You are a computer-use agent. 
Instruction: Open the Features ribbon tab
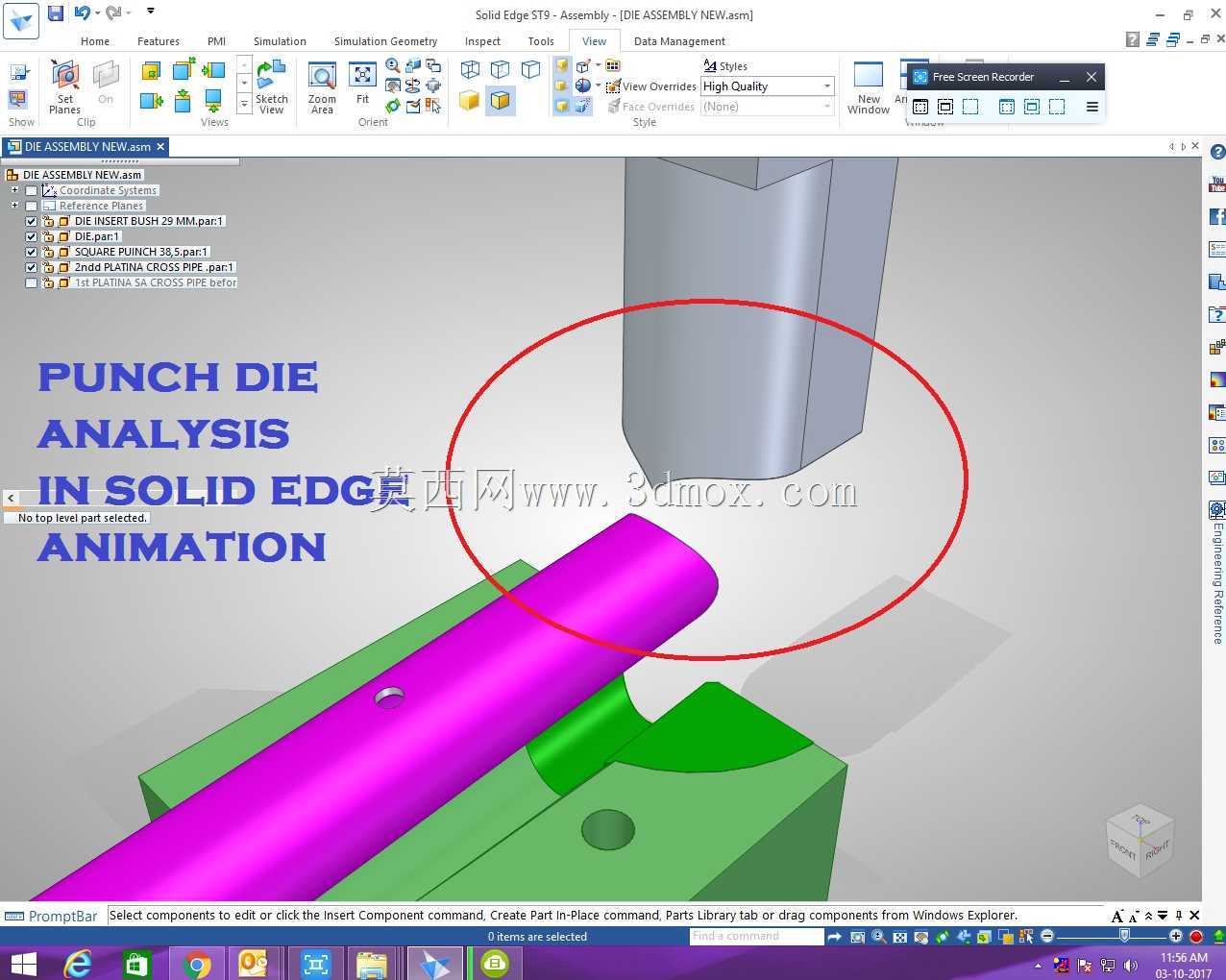(x=159, y=41)
